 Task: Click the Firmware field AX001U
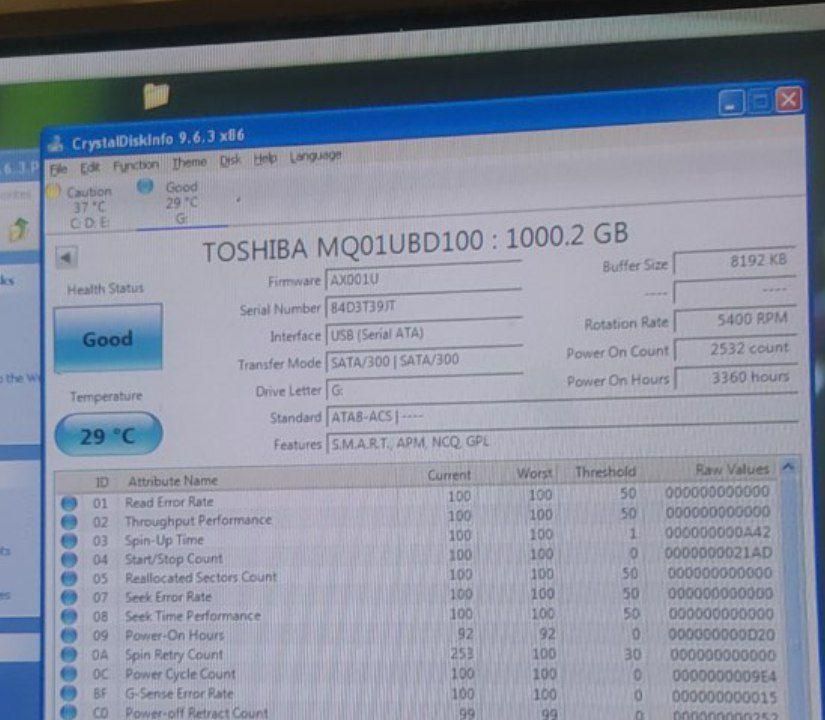click(423, 278)
